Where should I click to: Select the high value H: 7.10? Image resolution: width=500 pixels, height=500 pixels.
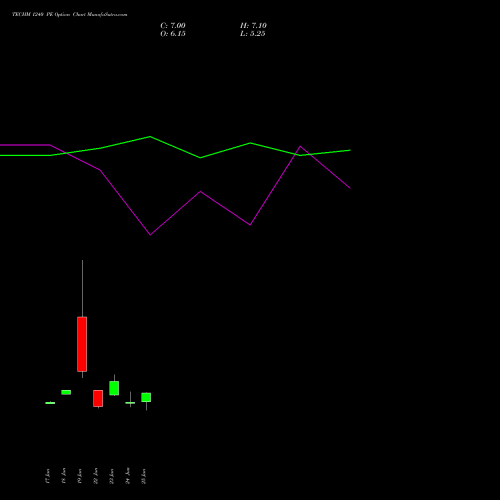coord(253,26)
